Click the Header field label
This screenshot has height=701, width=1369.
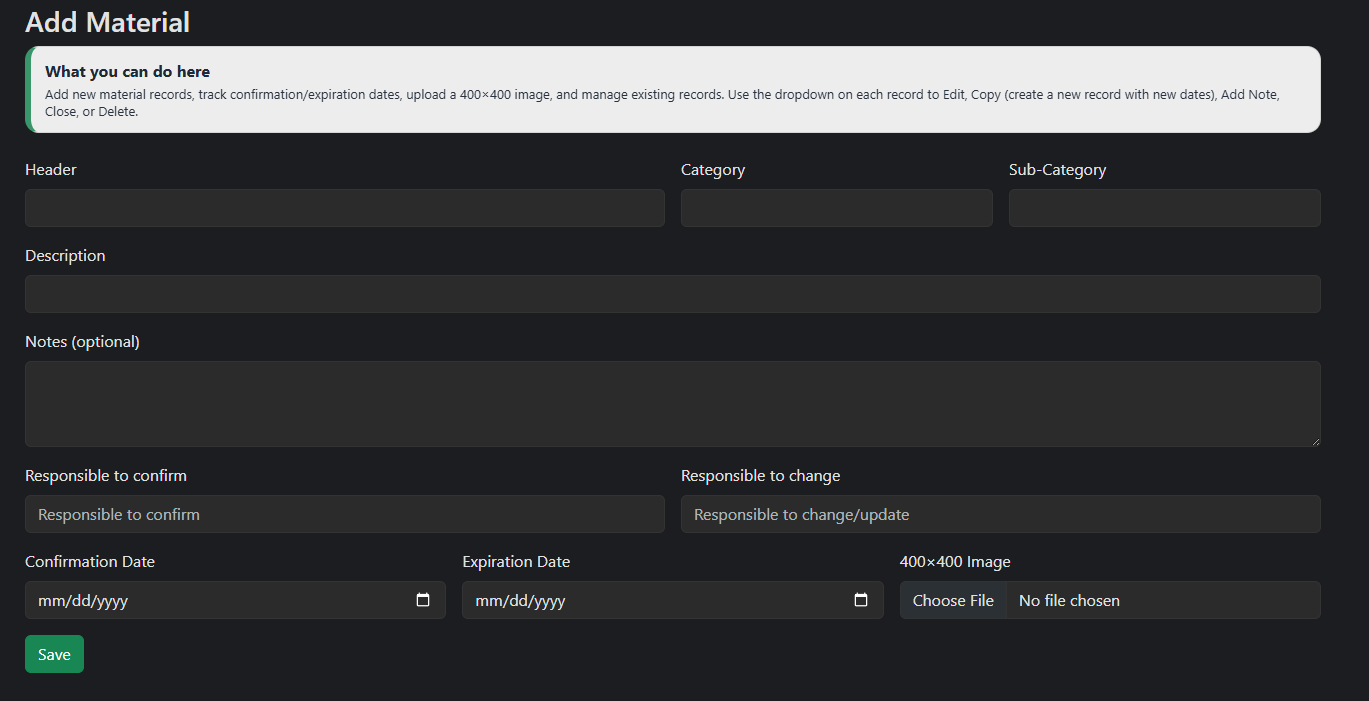point(51,170)
